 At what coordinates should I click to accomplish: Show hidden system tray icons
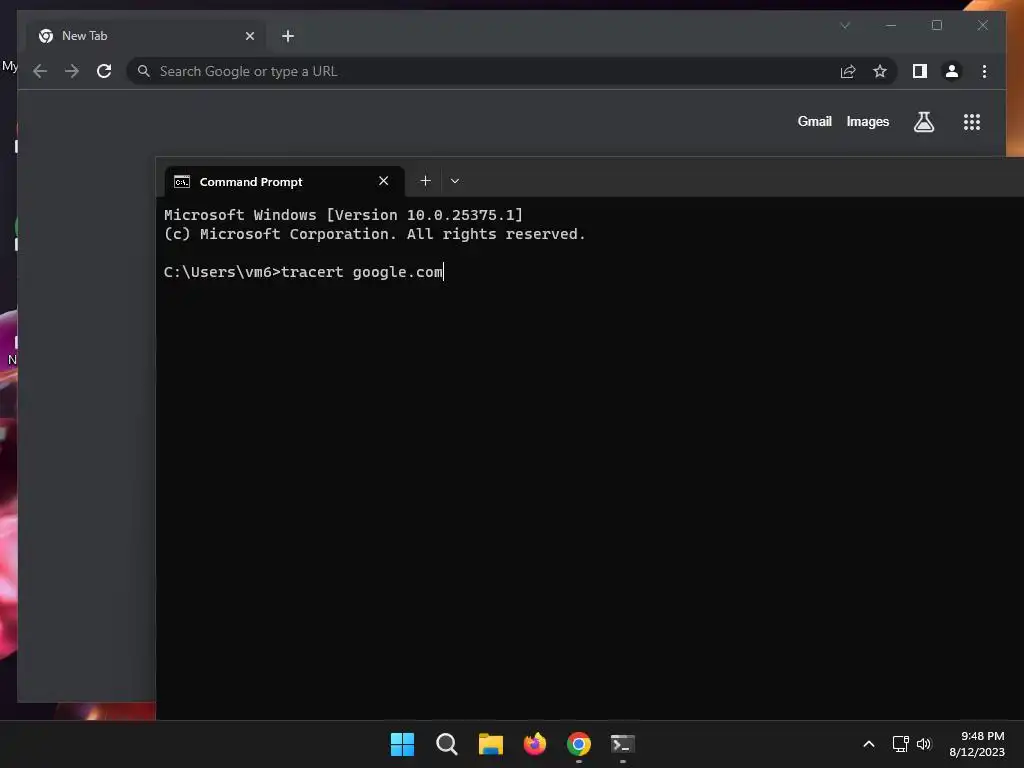[x=869, y=744]
